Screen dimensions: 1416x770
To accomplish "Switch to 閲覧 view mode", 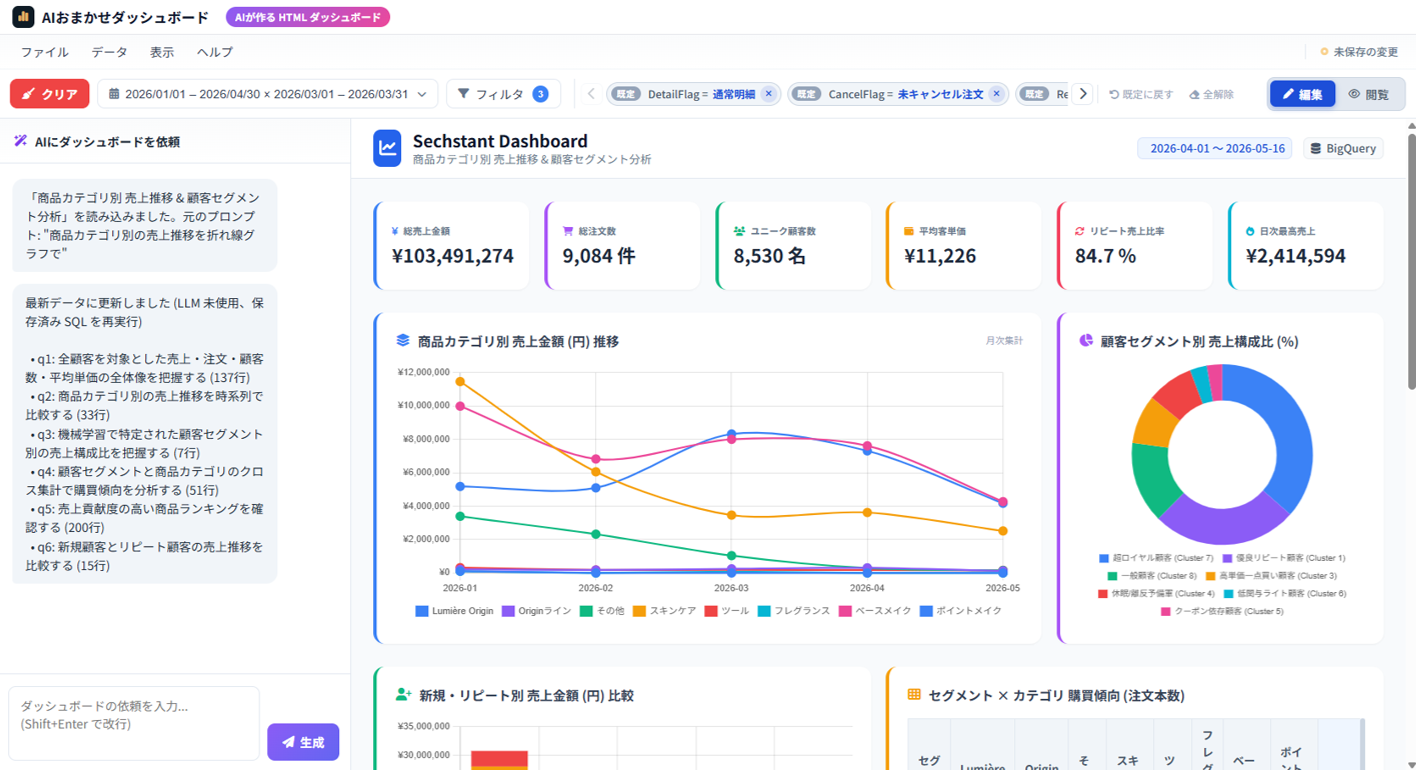I will (1369, 94).
